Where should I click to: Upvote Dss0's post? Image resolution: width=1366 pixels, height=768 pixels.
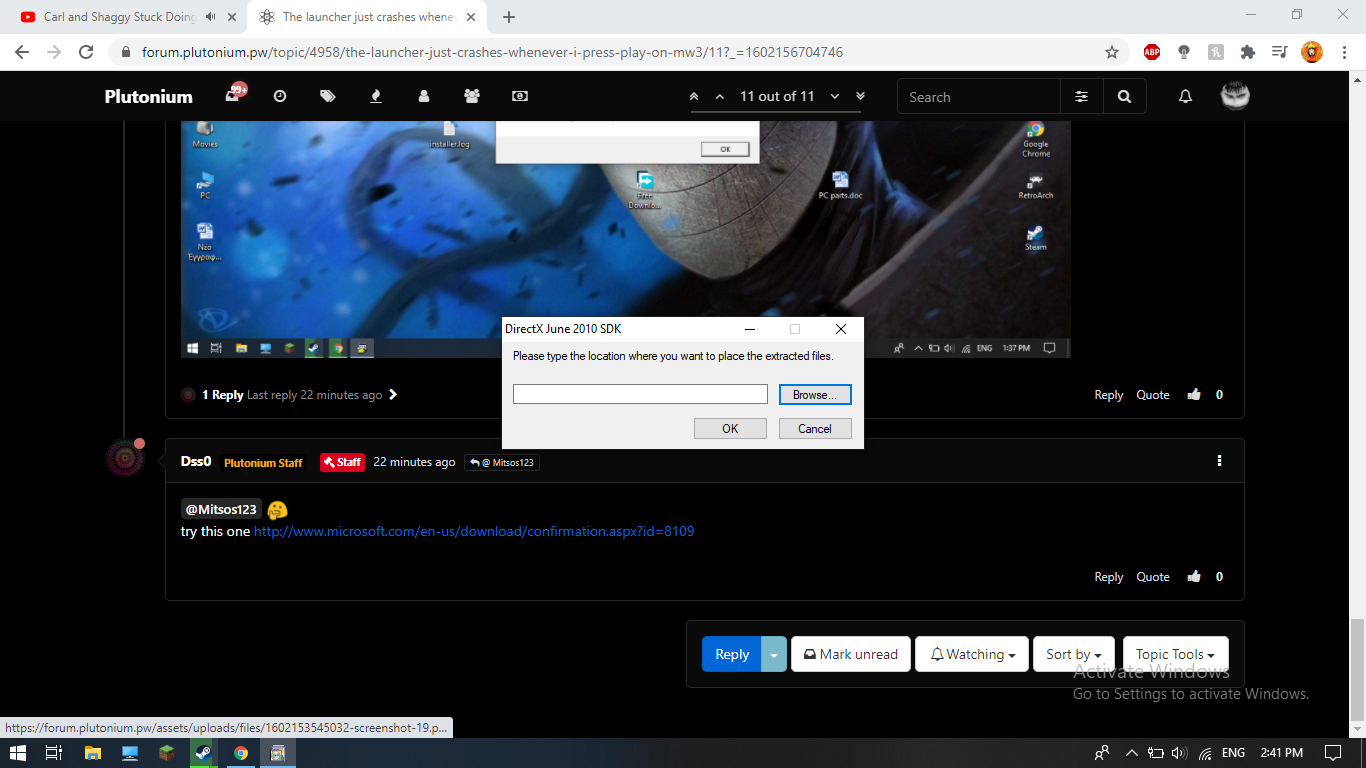(x=1194, y=577)
